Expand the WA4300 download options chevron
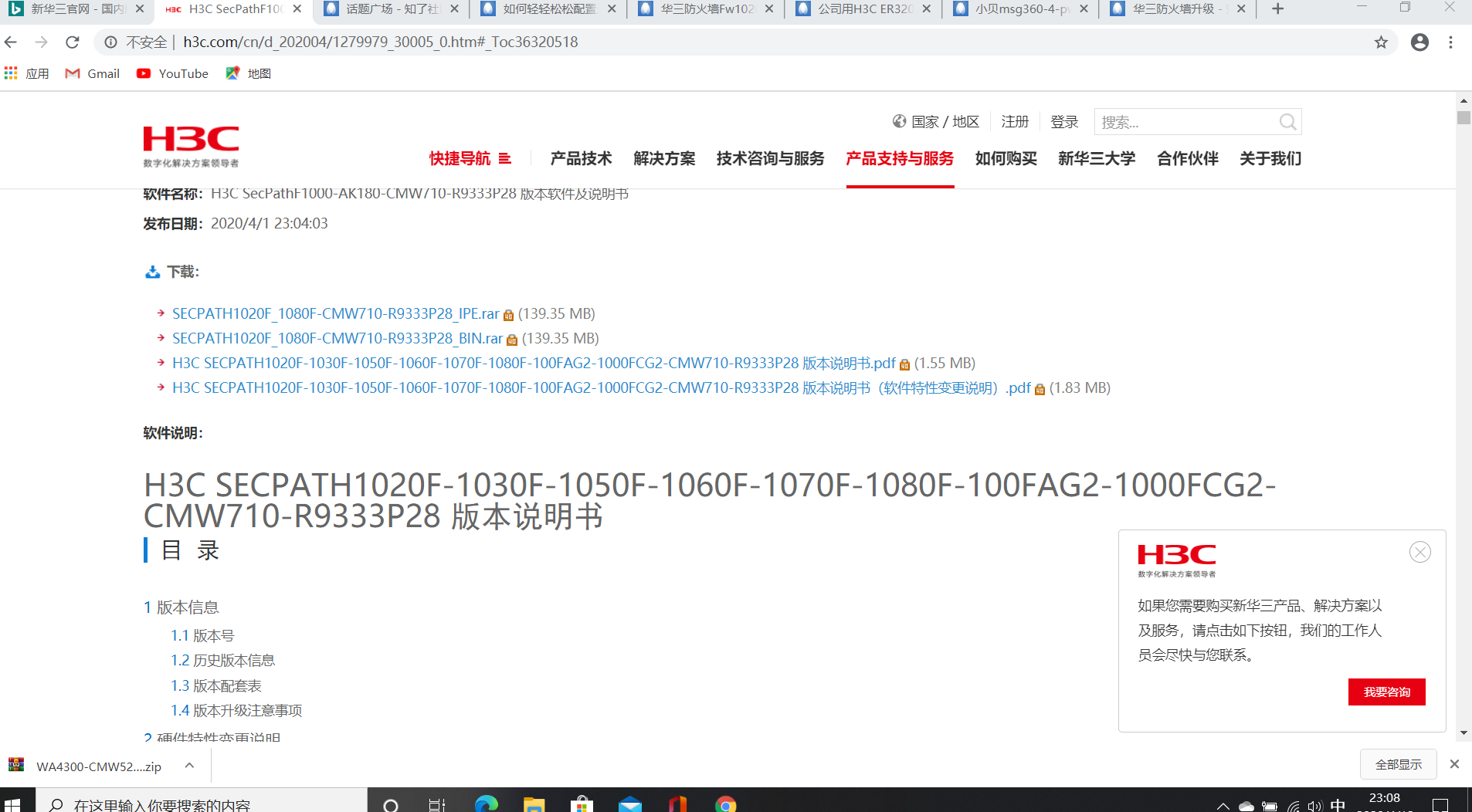 click(189, 766)
